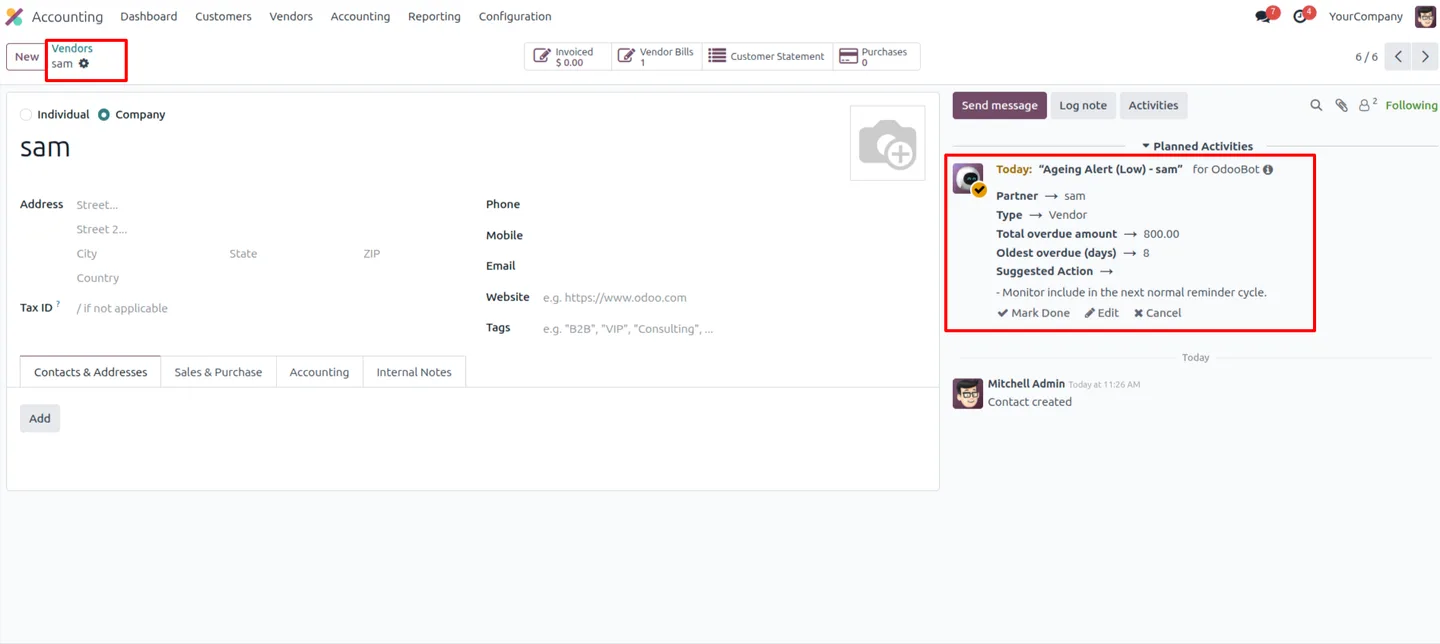
Task: Click the Following button
Action: 1411,105
